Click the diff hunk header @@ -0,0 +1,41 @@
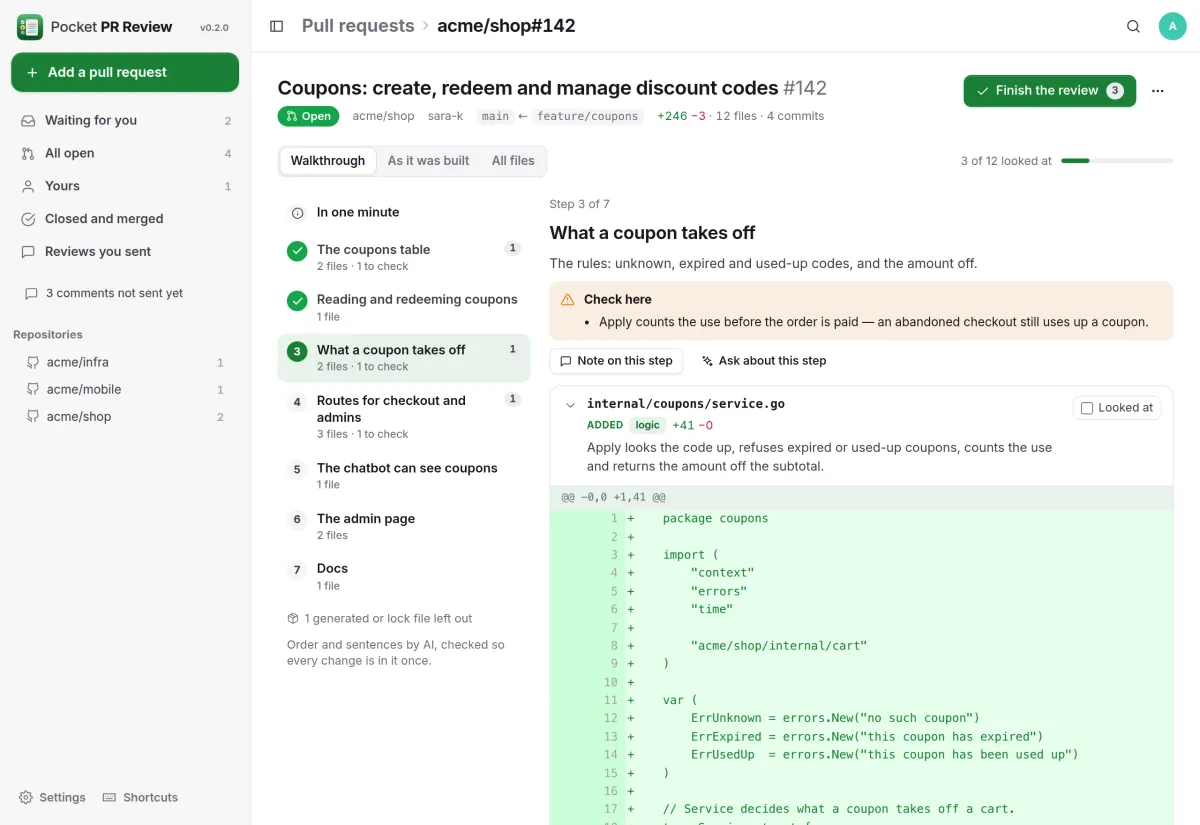 point(613,497)
